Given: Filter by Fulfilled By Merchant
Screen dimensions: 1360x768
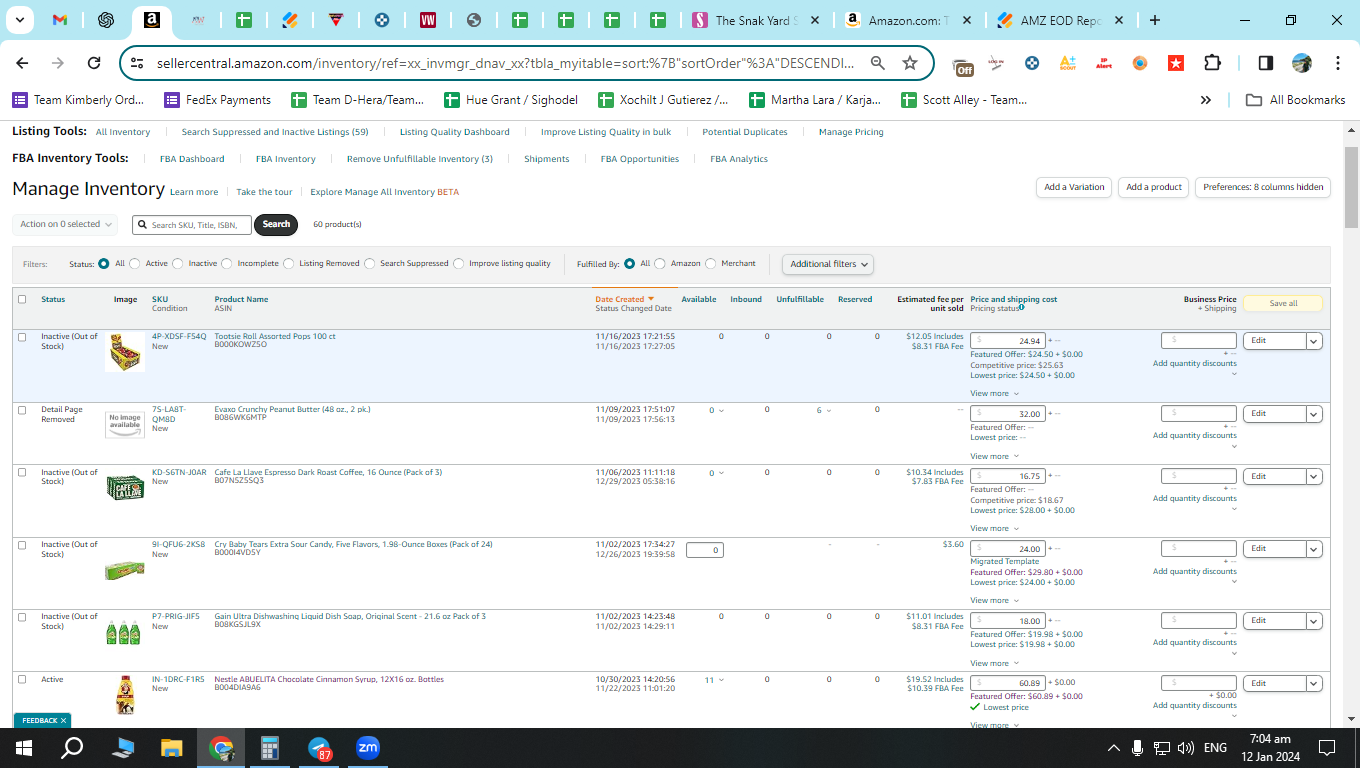Looking at the screenshot, I should [x=711, y=264].
